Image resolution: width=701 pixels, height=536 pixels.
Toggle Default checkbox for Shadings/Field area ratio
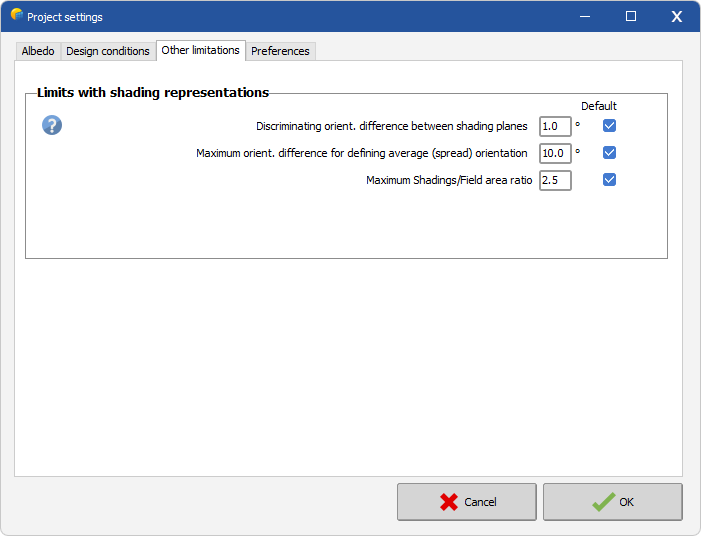609,180
